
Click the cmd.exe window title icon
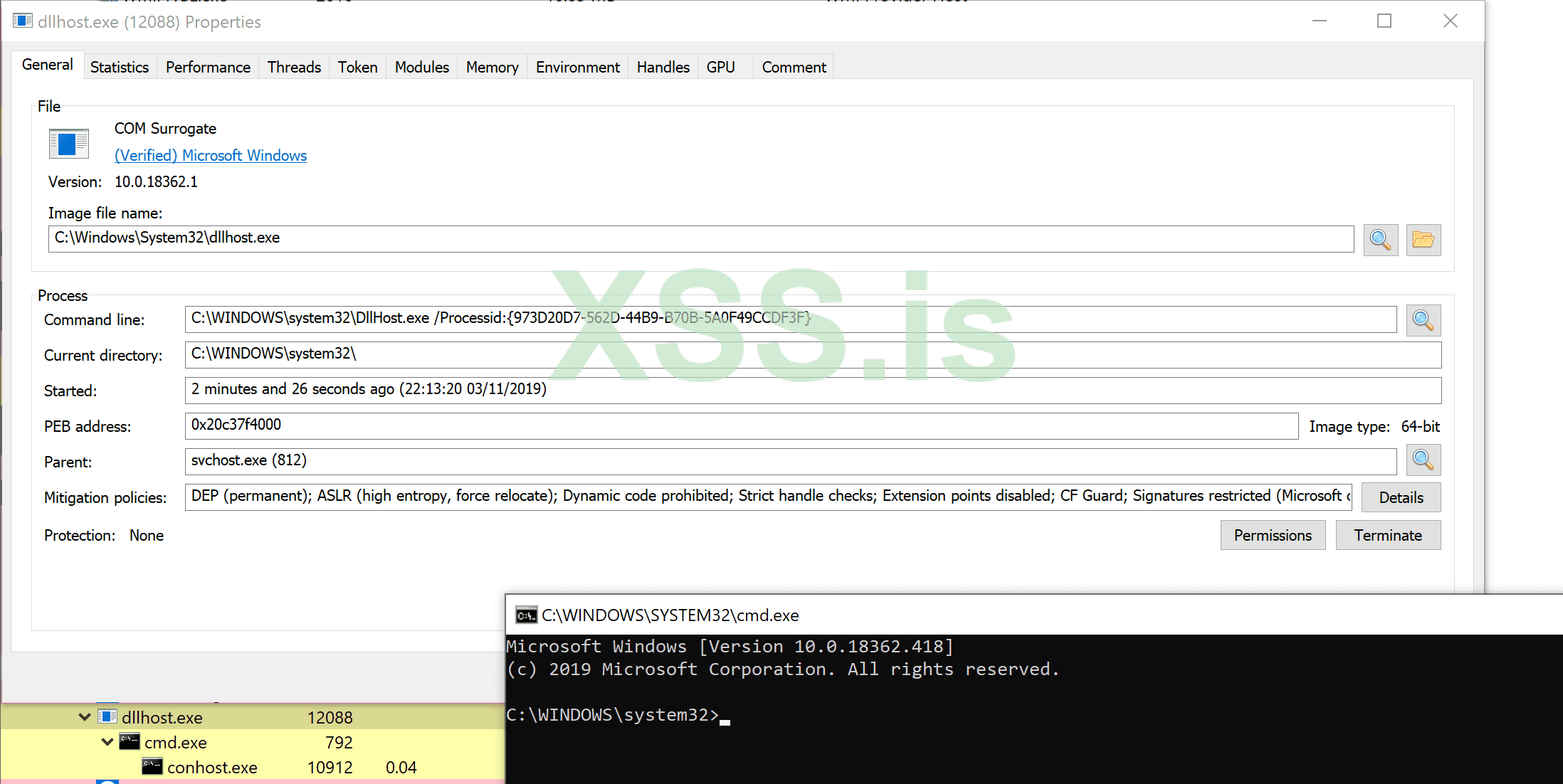[x=526, y=615]
